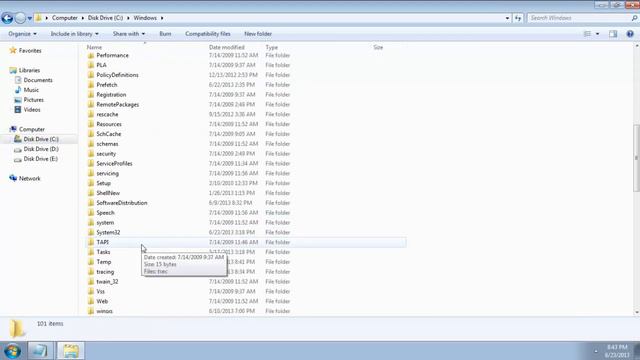Select the Performance folder icon
This screenshot has height=360, width=640.
(91, 55)
